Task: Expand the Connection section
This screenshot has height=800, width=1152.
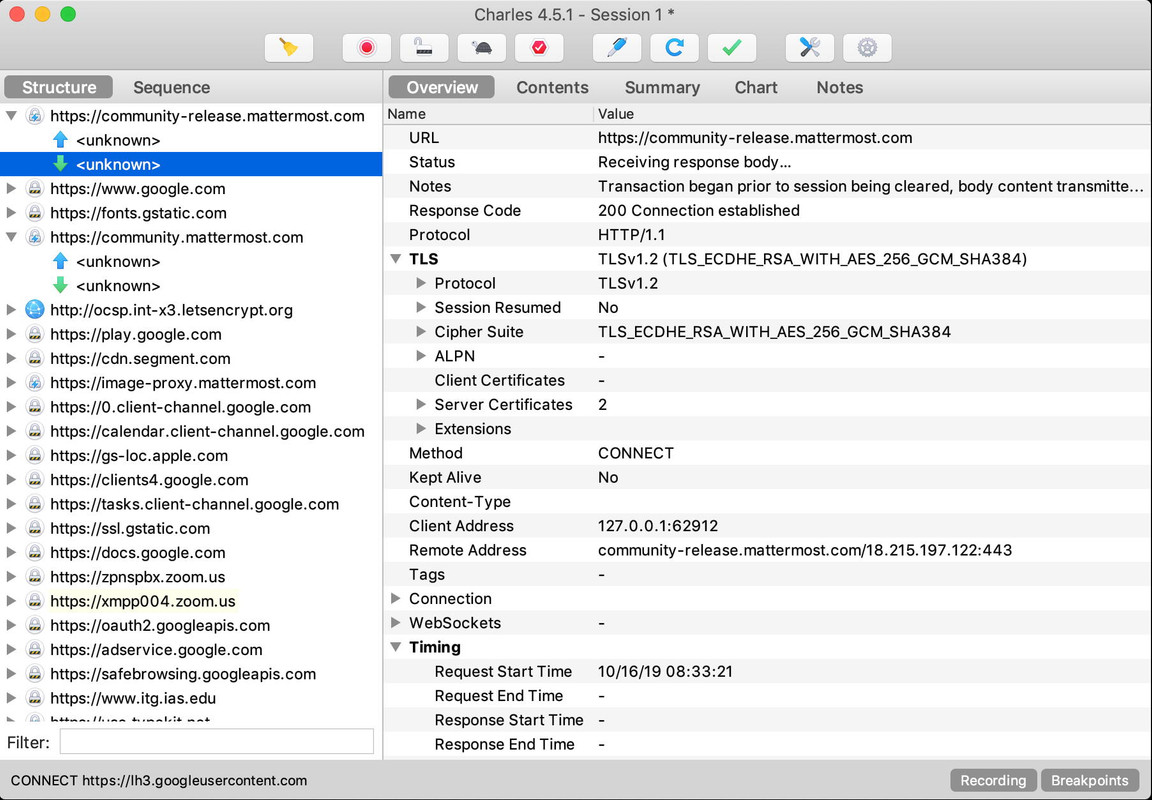Action: tap(396, 599)
